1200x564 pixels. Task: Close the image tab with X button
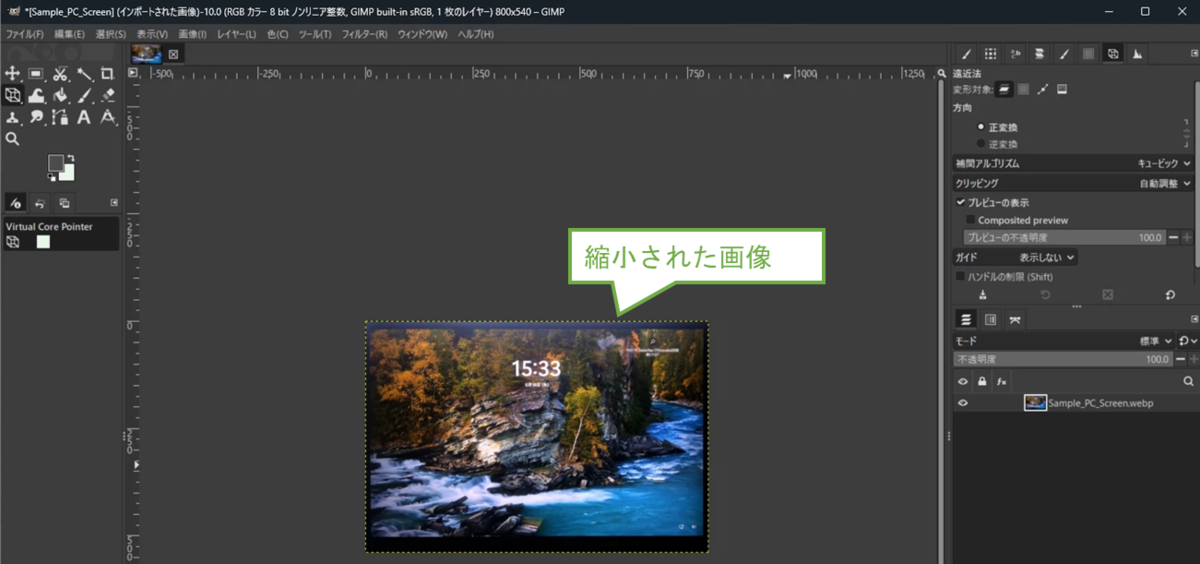(173, 54)
